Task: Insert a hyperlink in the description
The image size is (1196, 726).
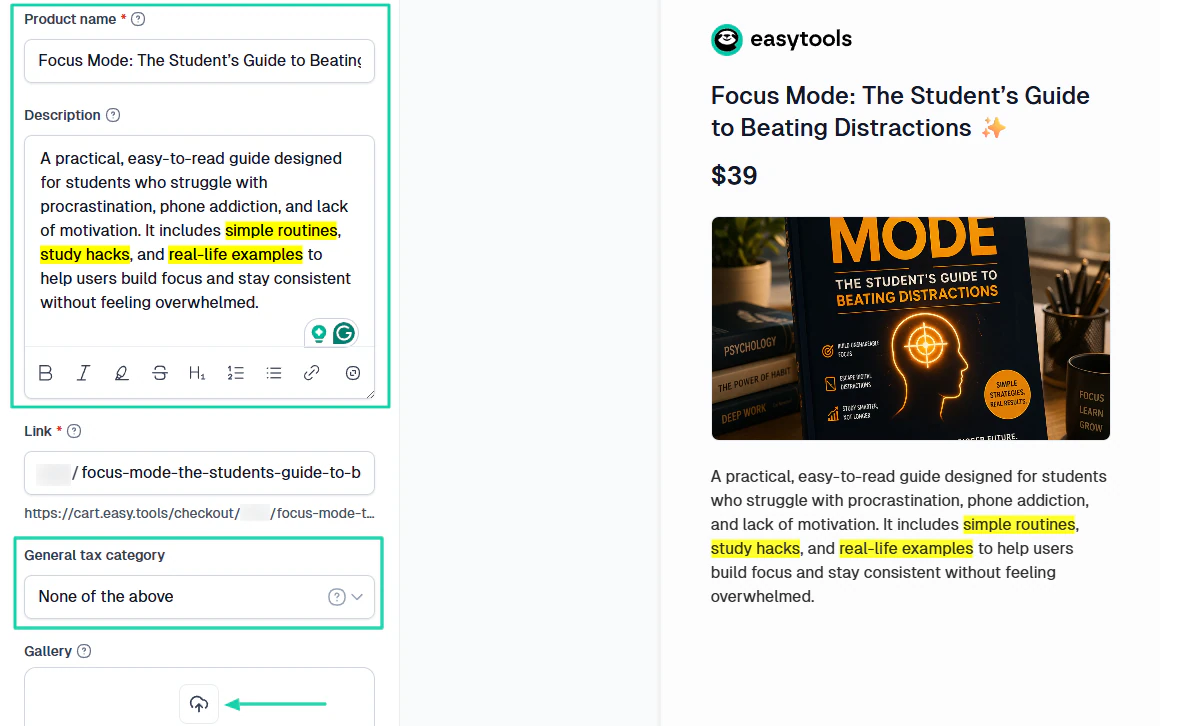Action: coord(311,373)
